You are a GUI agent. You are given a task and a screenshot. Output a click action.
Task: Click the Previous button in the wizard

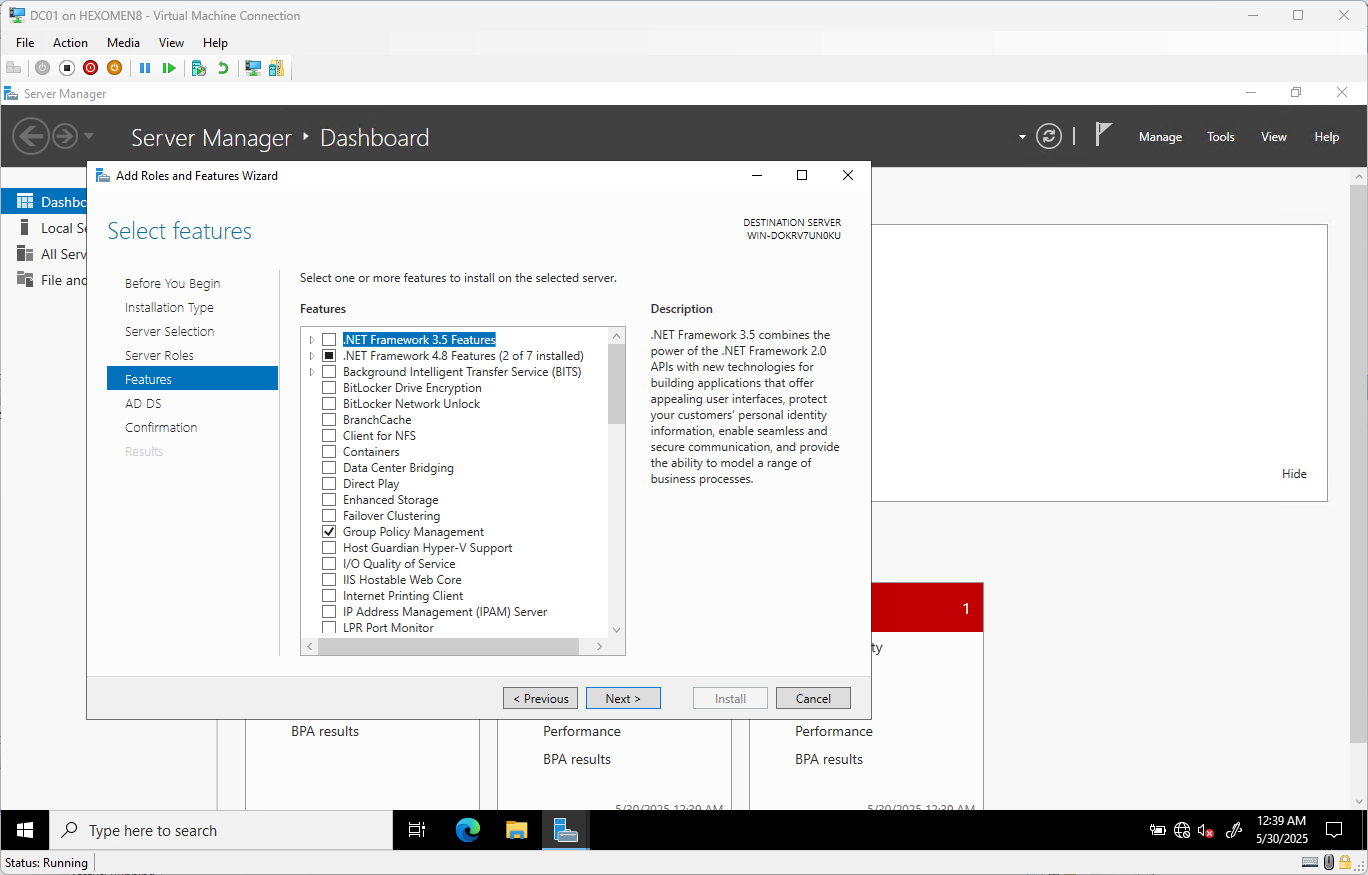[540, 698]
